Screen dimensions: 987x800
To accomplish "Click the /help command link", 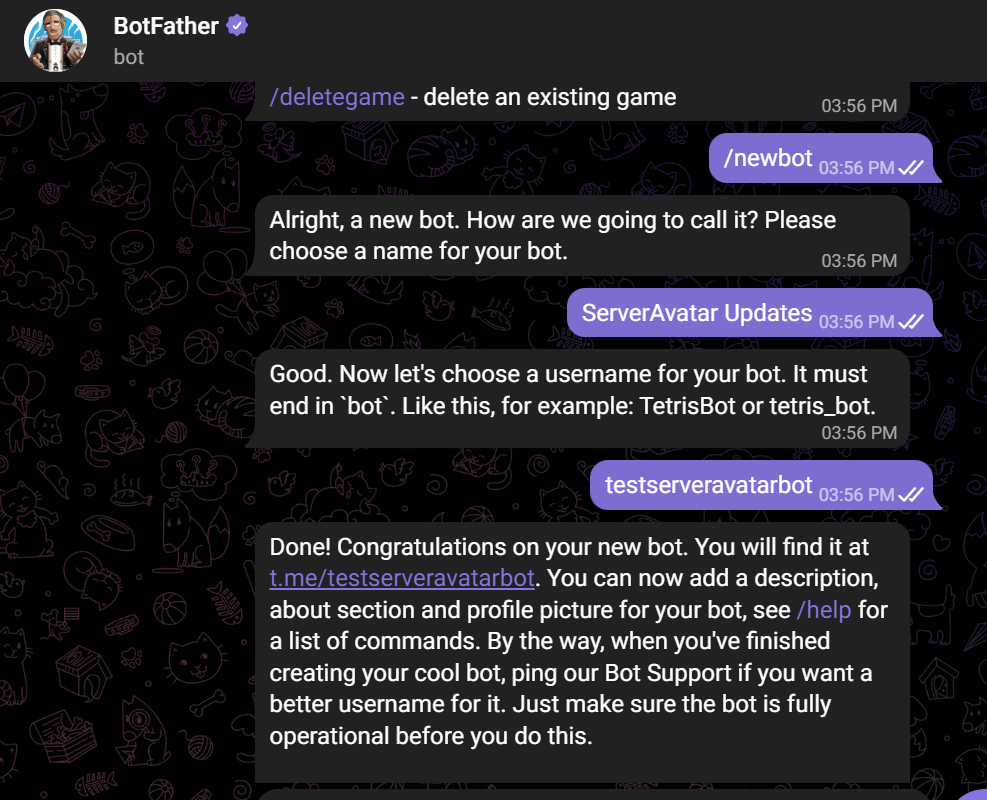I will [824, 609].
